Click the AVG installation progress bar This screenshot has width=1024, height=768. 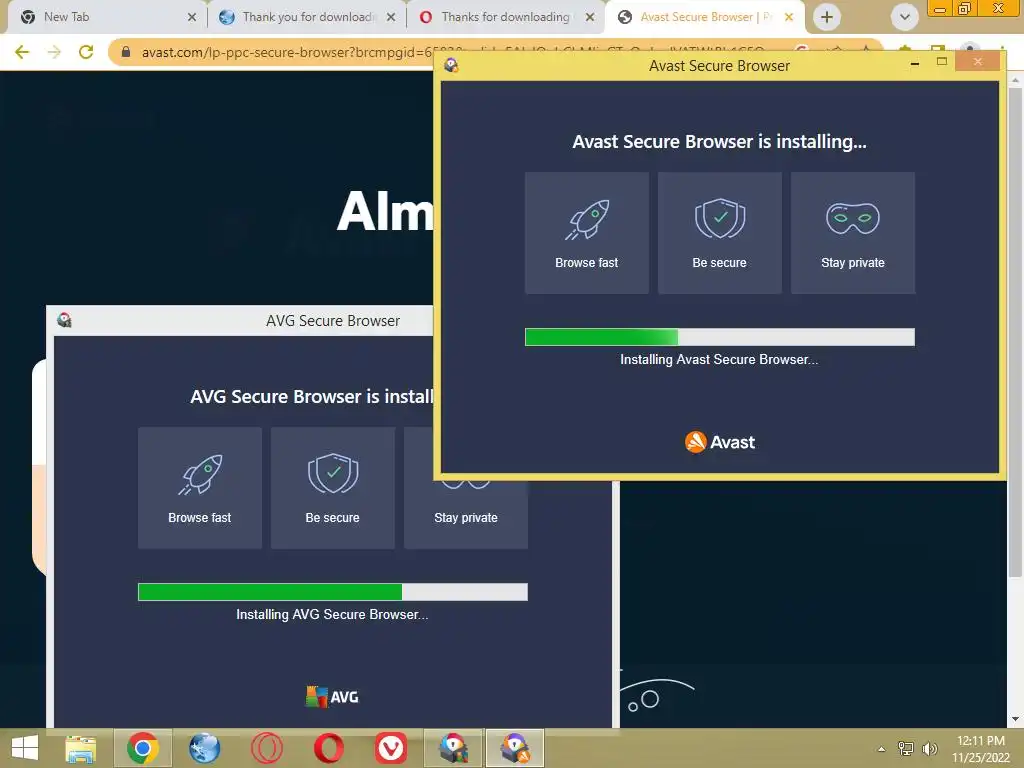coord(333,592)
